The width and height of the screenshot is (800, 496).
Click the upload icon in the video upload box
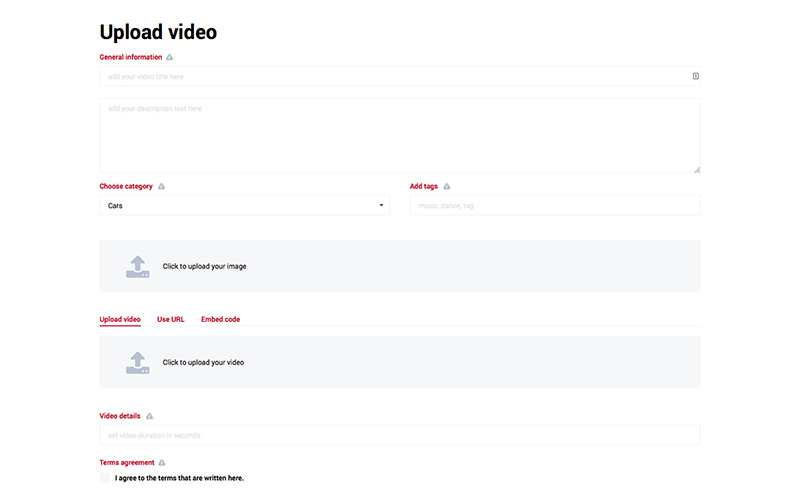[138, 362]
